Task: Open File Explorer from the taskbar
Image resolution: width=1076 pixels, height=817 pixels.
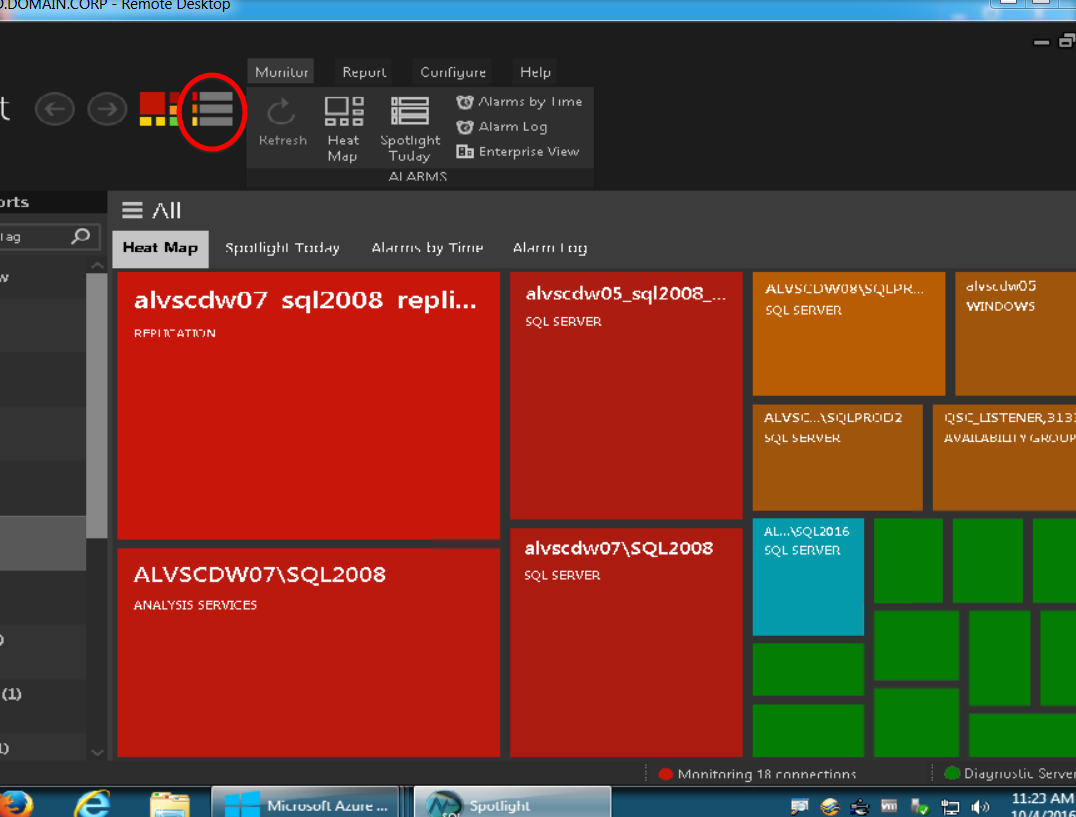Action: click(169, 805)
